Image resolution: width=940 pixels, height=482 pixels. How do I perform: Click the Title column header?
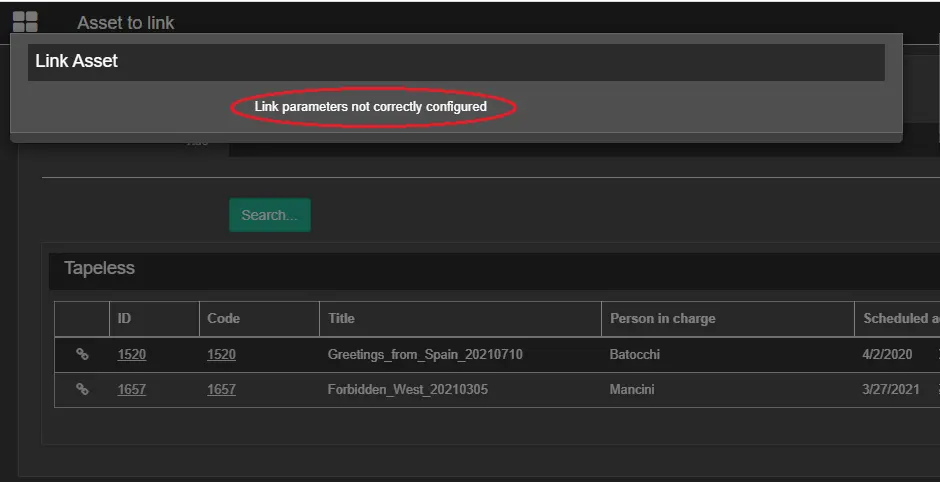pos(341,319)
